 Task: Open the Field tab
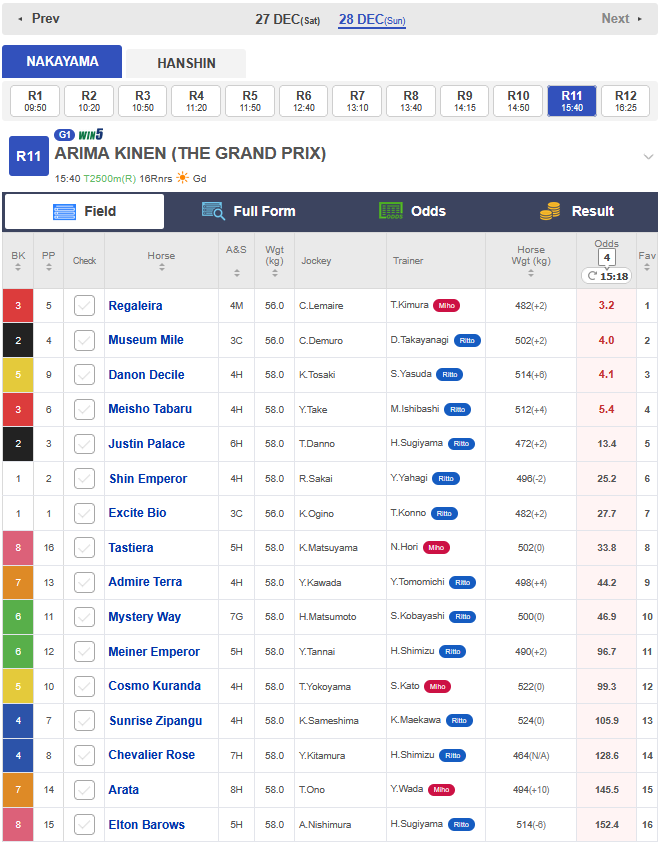pyautogui.click(x=84, y=211)
